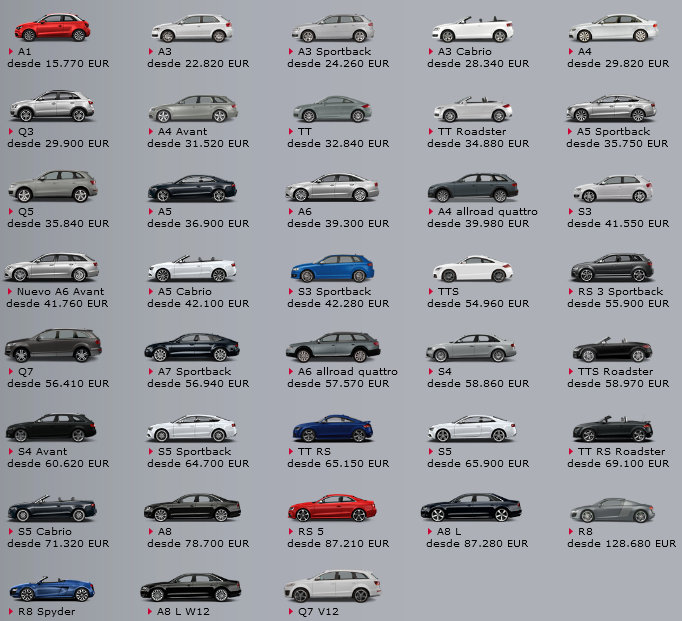Click the price 'desde 42.280 EUR'
This screenshot has width=682, height=621.
point(338,304)
